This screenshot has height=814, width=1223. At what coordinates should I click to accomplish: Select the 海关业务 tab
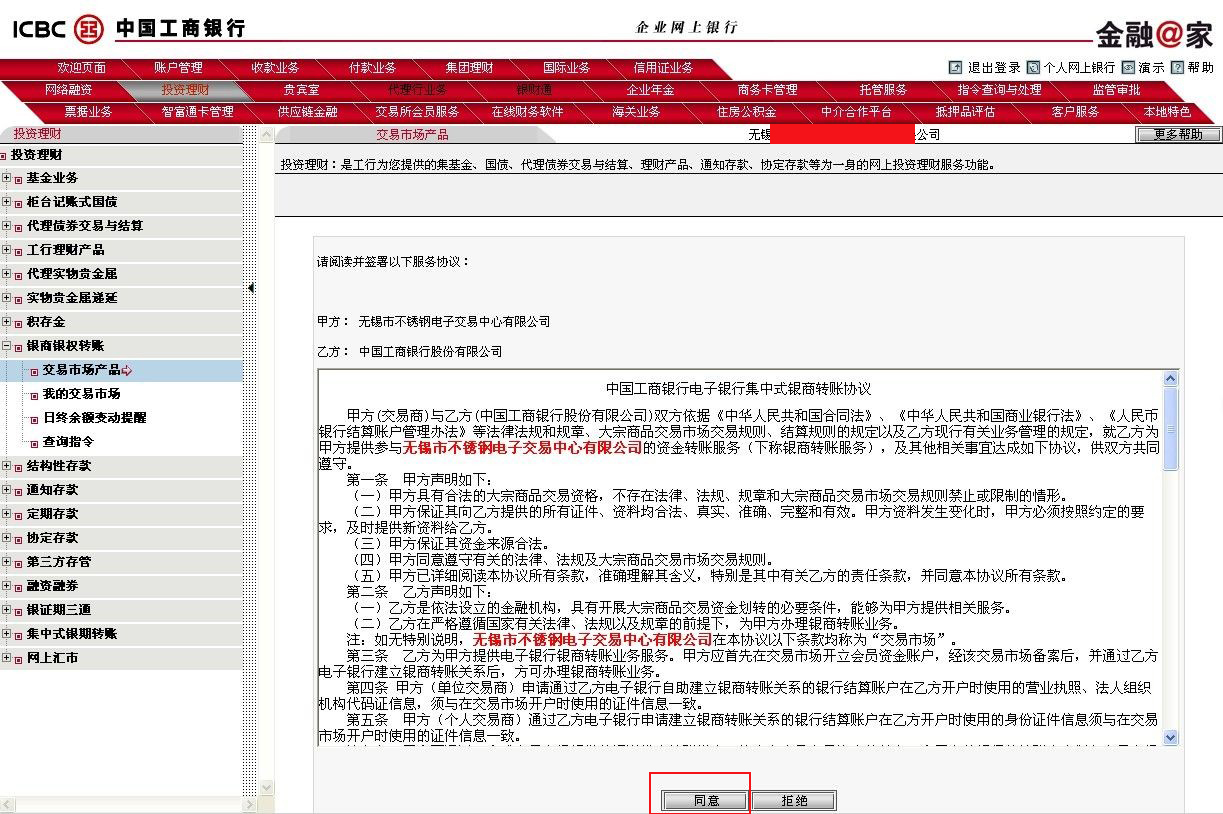coord(637,112)
